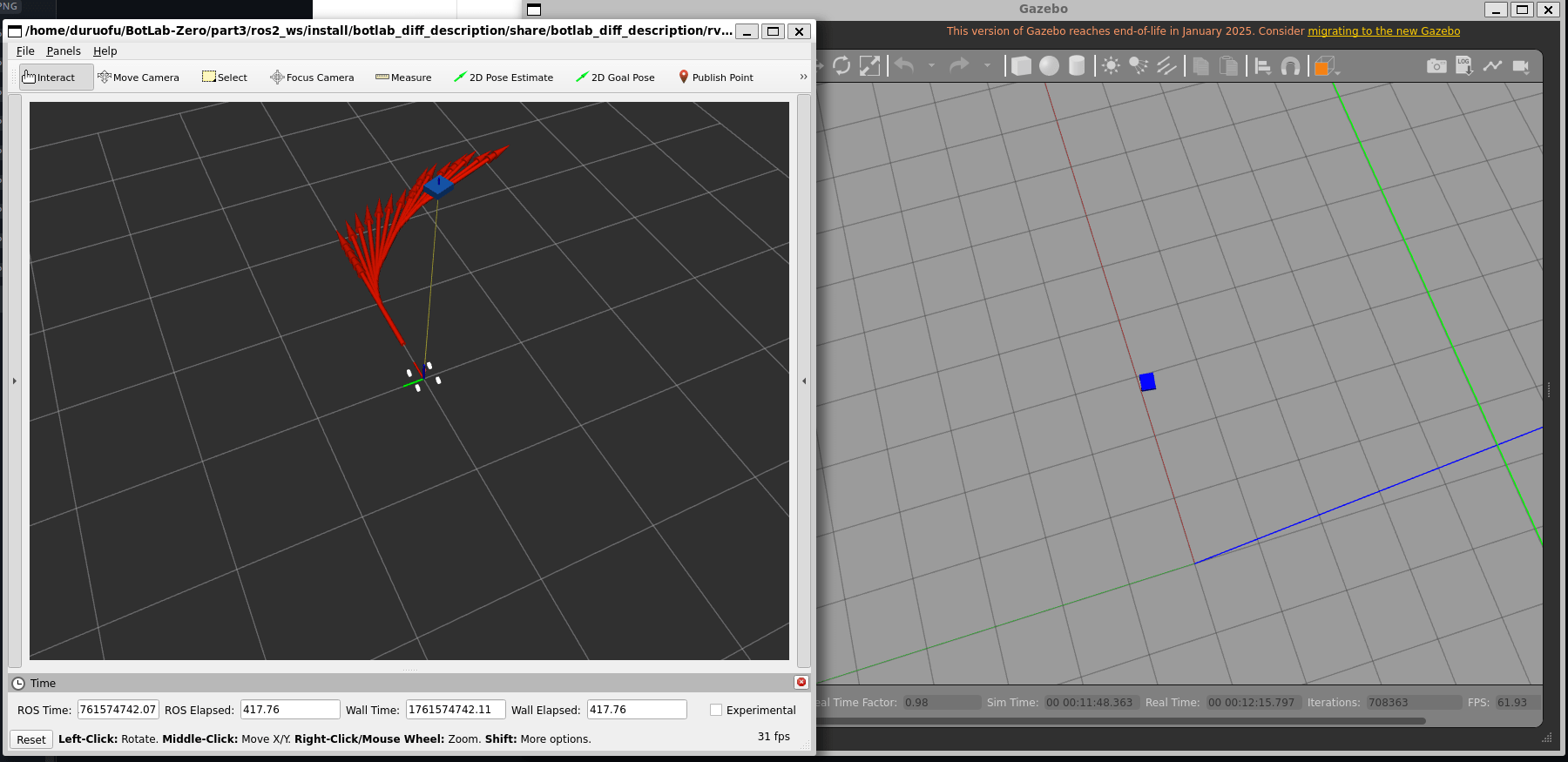Expand the RViz toolbar overflow chevron
The width and height of the screenshot is (1568, 762).
pyautogui.click(x=803, y=78)
